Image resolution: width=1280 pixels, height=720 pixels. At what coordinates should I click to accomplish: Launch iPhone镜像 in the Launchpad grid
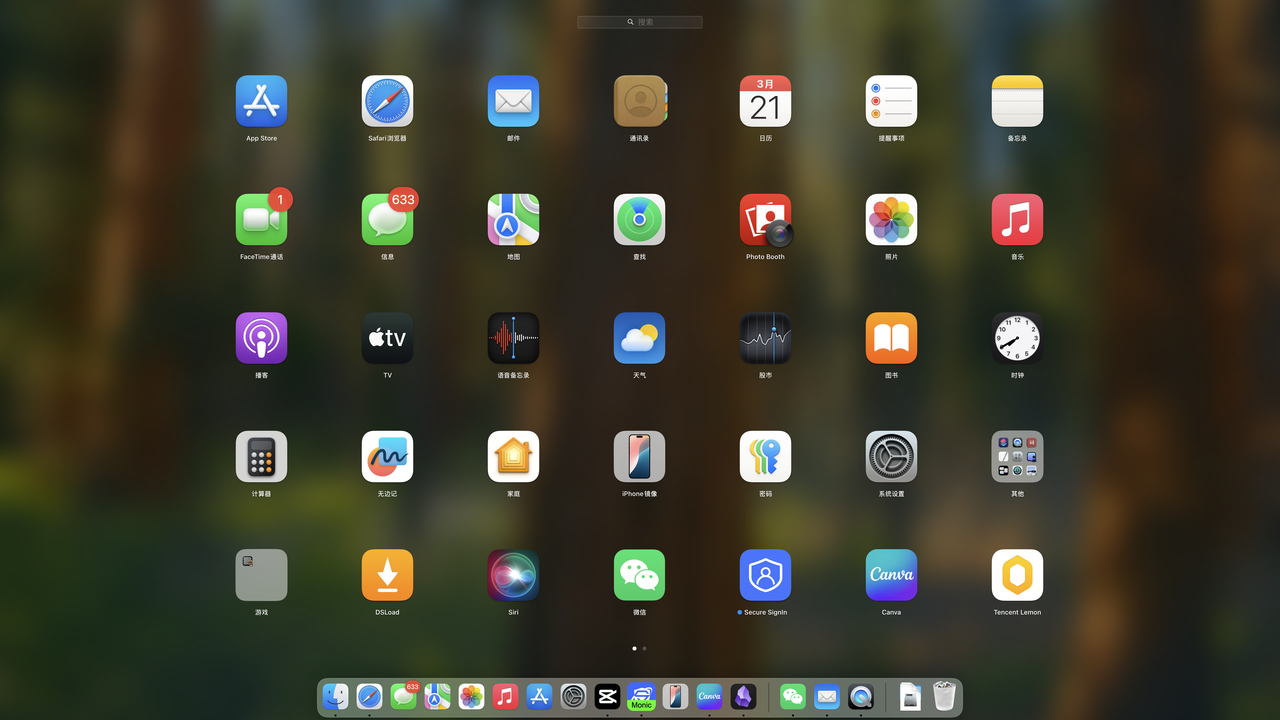pos(639,456)
